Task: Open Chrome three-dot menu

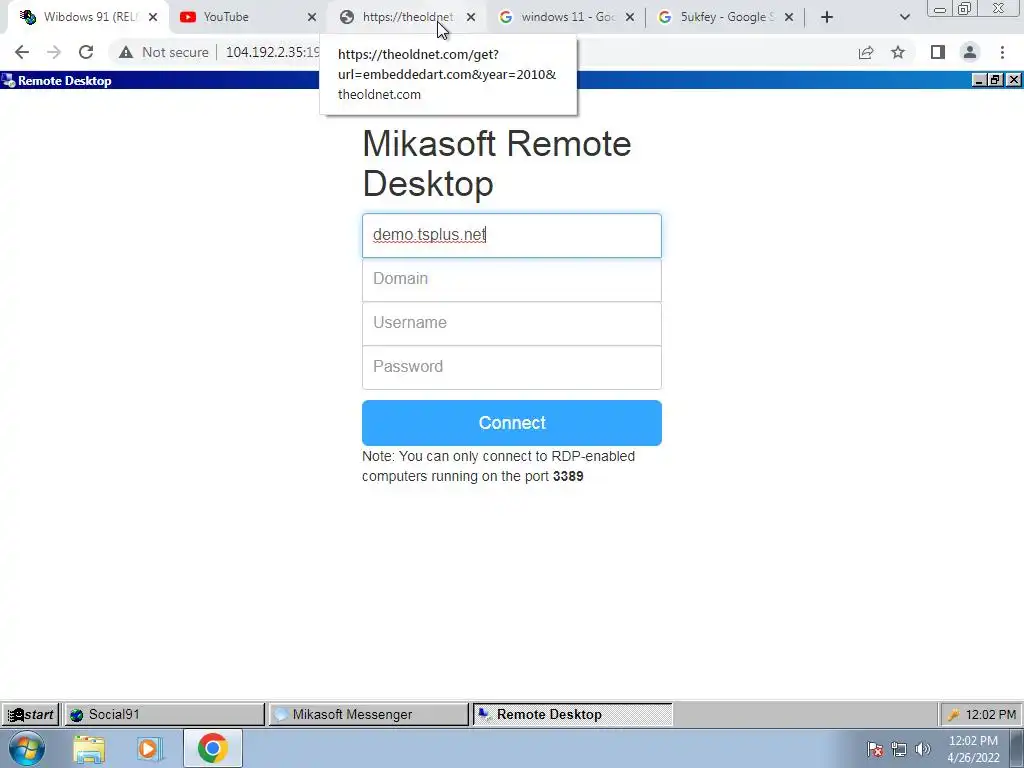Action: pos(1002,52)
